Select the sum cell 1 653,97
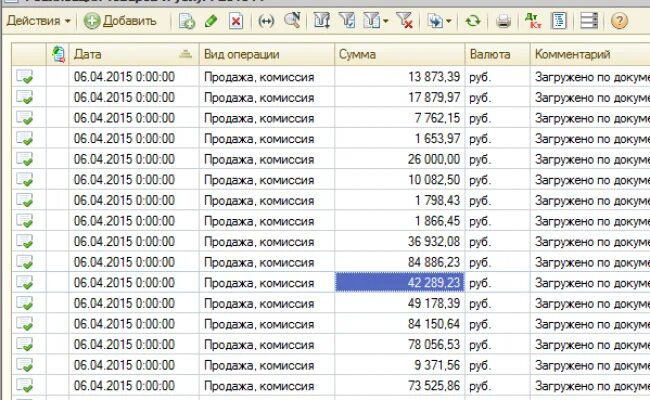 tap(400, 138)
